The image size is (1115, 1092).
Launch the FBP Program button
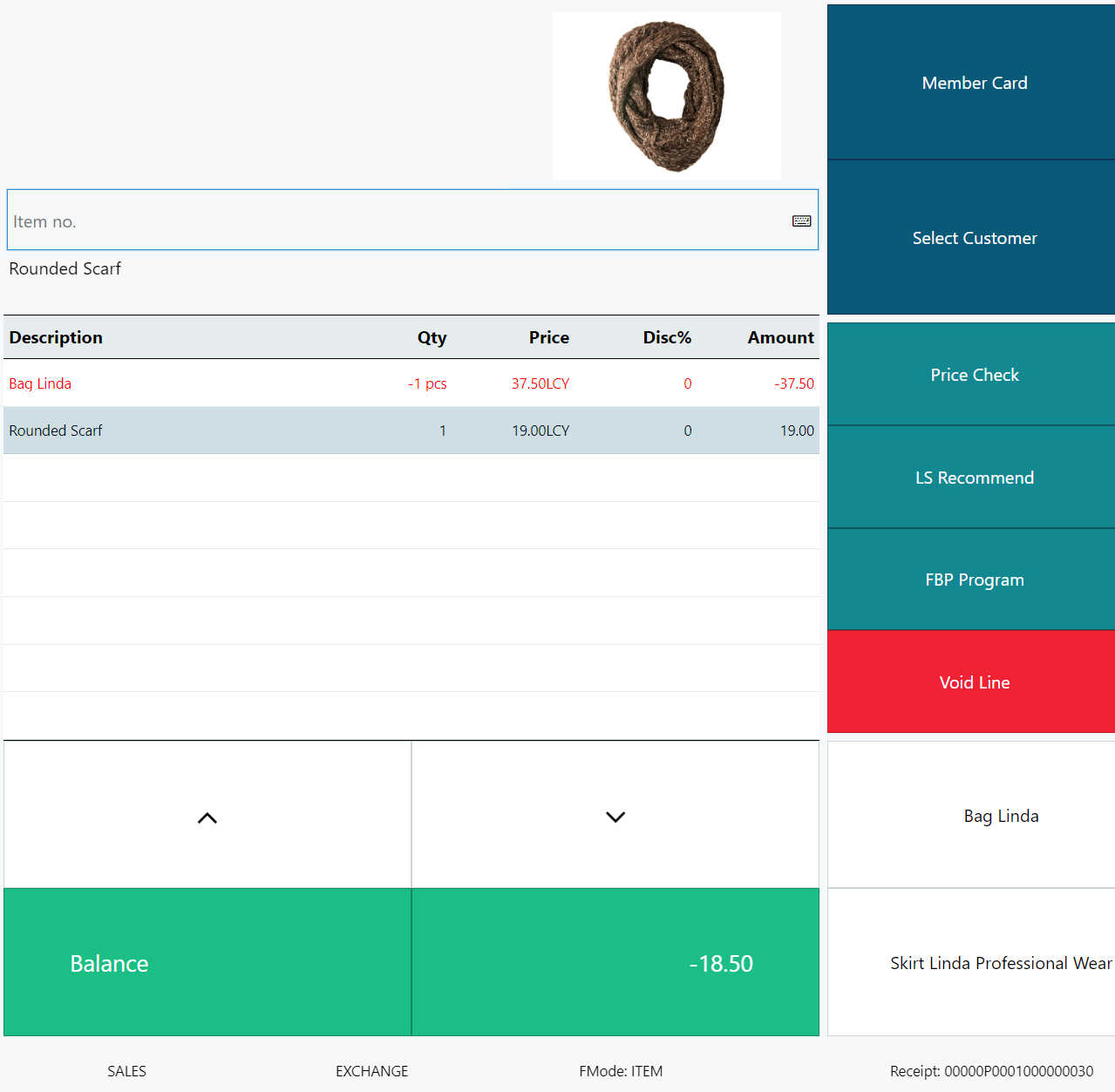(x=974, y=580)
